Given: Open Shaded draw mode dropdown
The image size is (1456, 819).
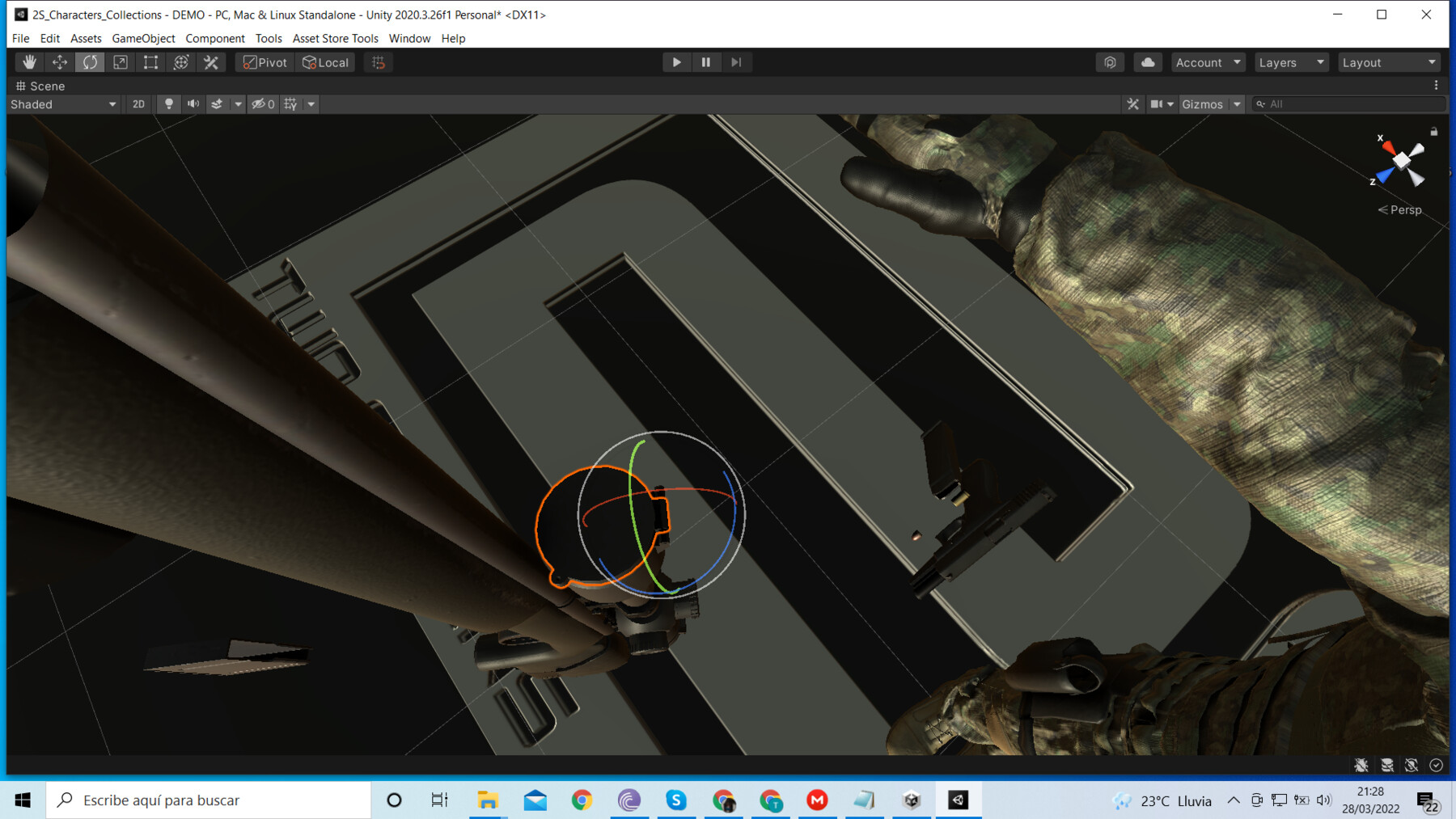Looking at the screenshot, I should point(63,104).
